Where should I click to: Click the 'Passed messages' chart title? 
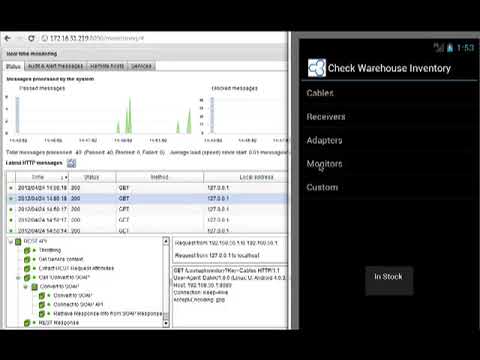pyautogui.click(x=42, y=88)
